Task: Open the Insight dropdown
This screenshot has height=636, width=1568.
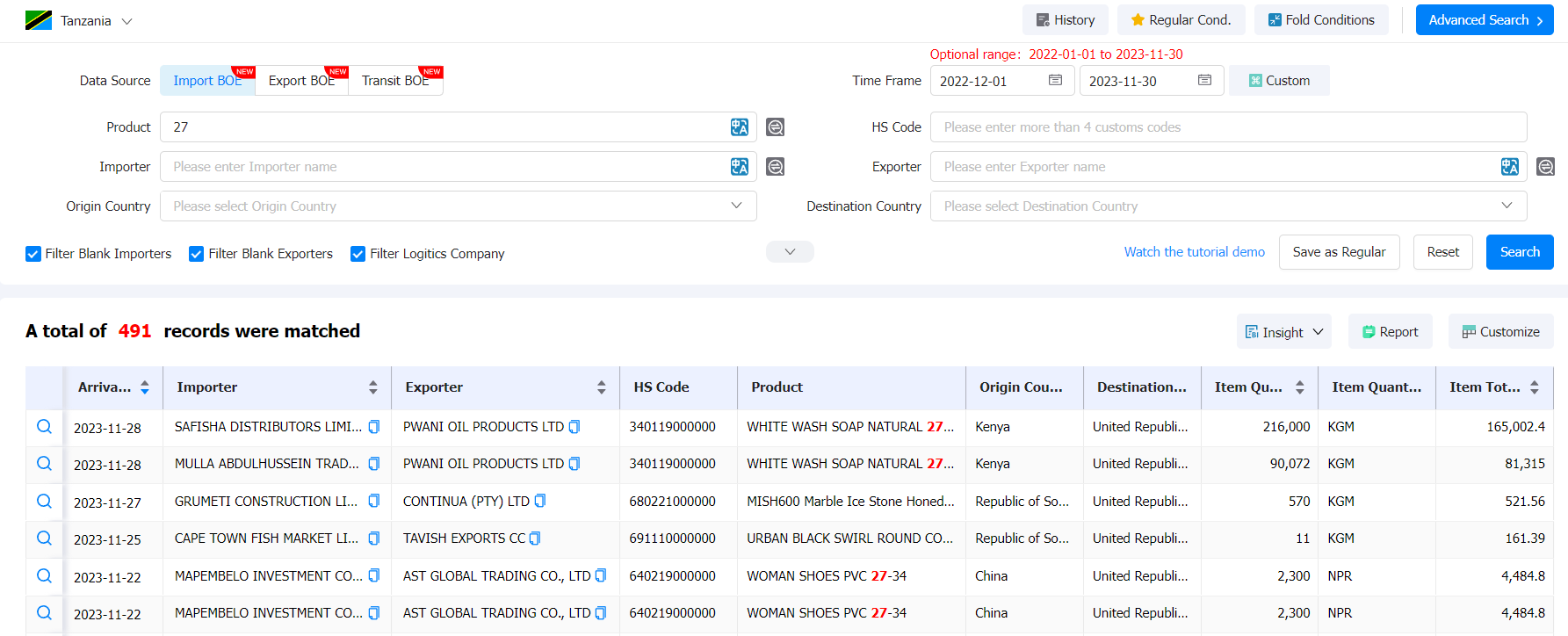Action: [1283, 332]
